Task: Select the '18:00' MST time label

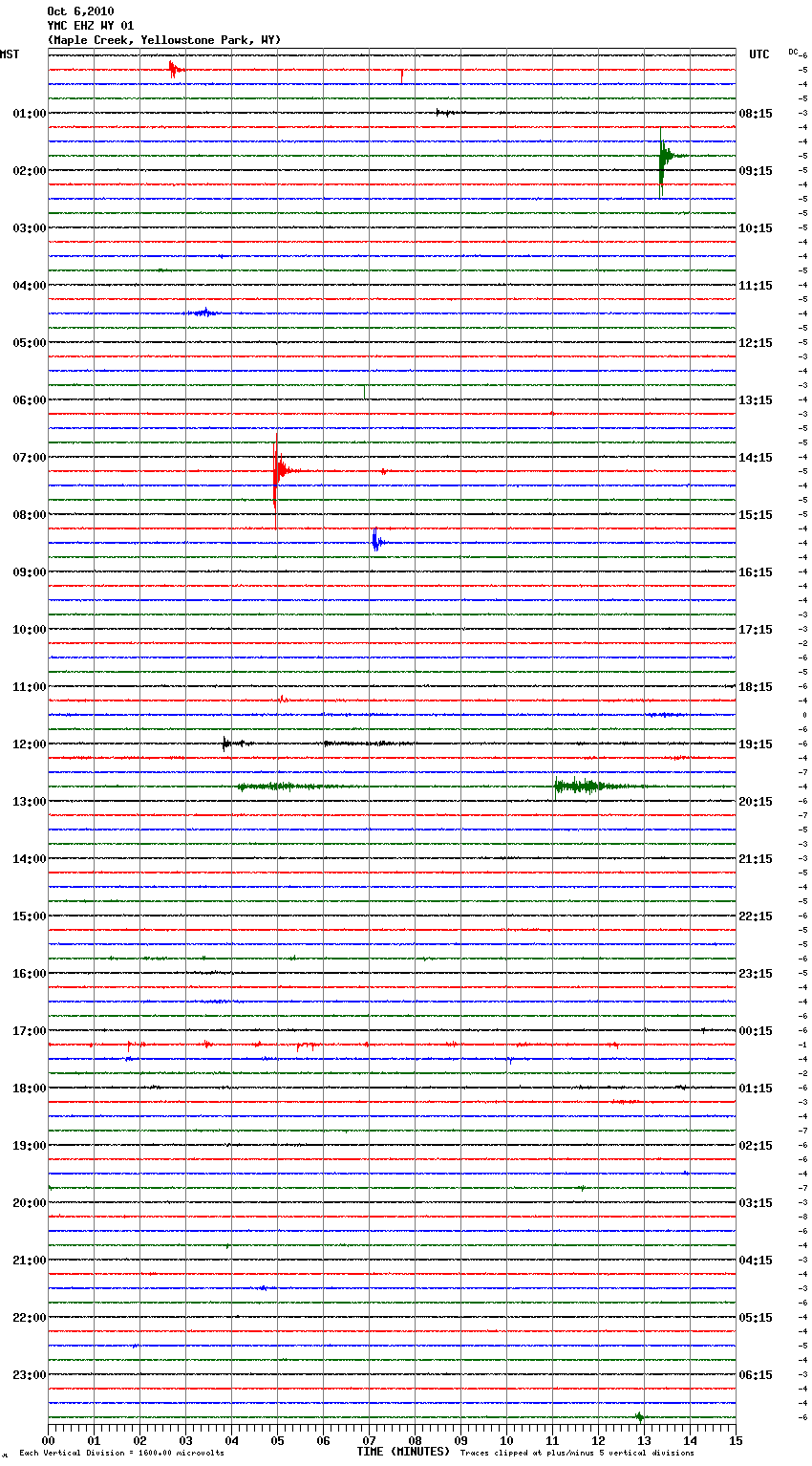Action: point(30,1088)
